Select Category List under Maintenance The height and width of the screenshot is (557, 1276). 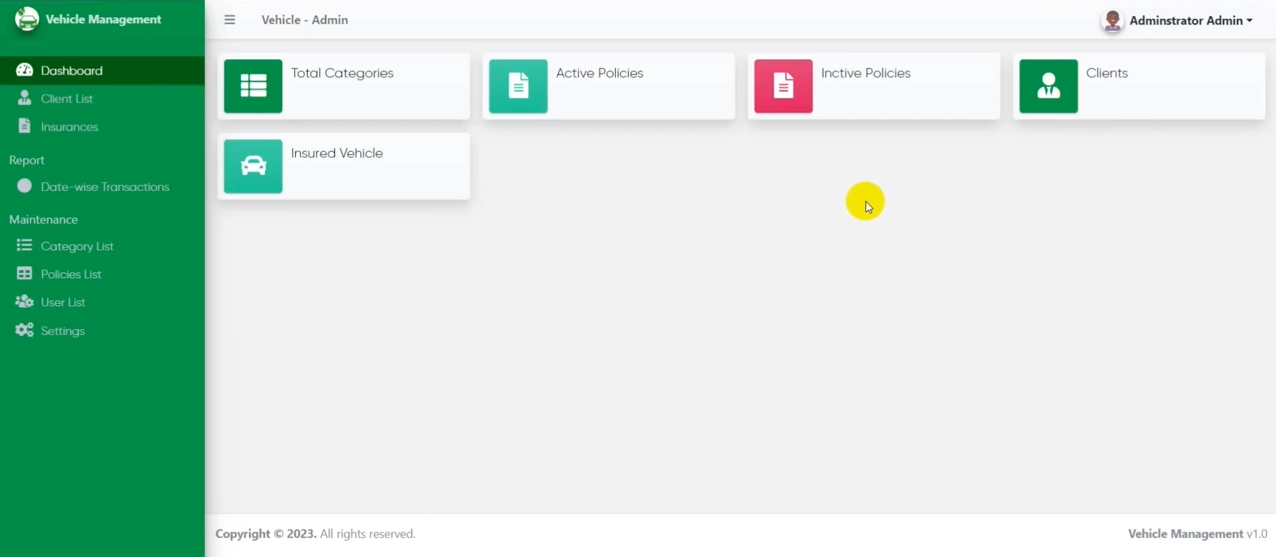77,246
